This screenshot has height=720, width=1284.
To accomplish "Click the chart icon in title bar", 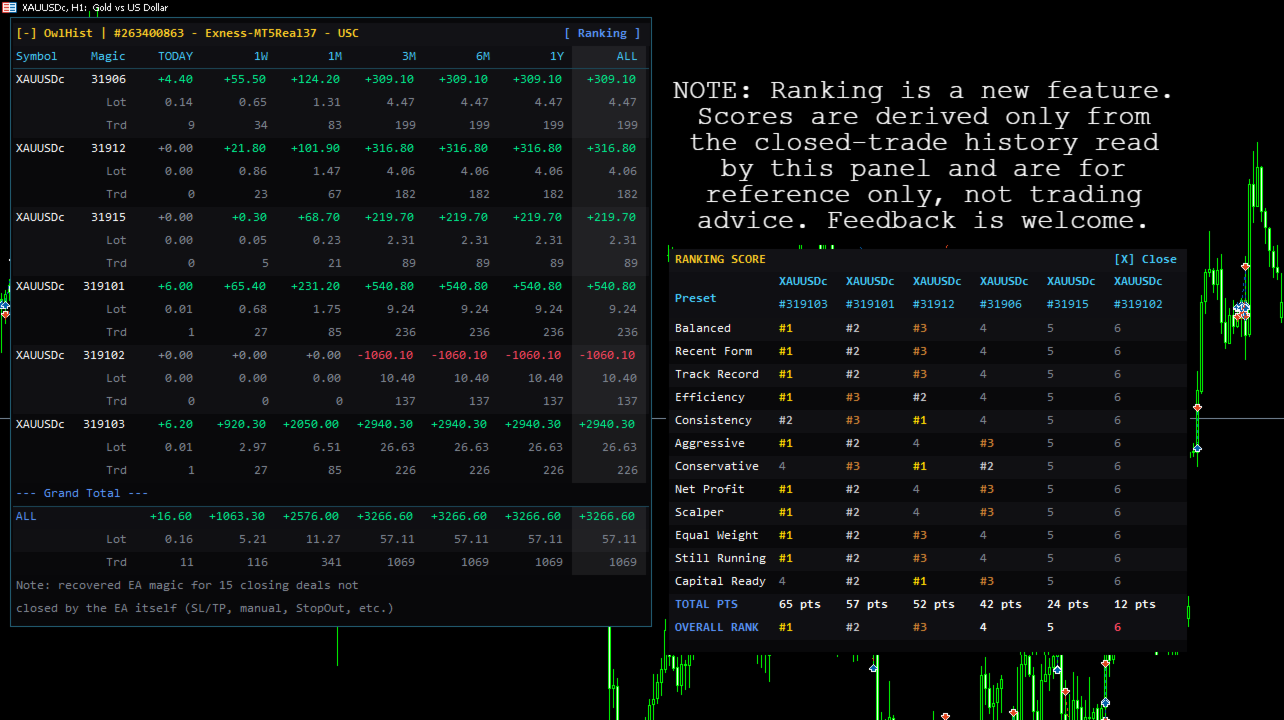I will click(x=8, y=7).
